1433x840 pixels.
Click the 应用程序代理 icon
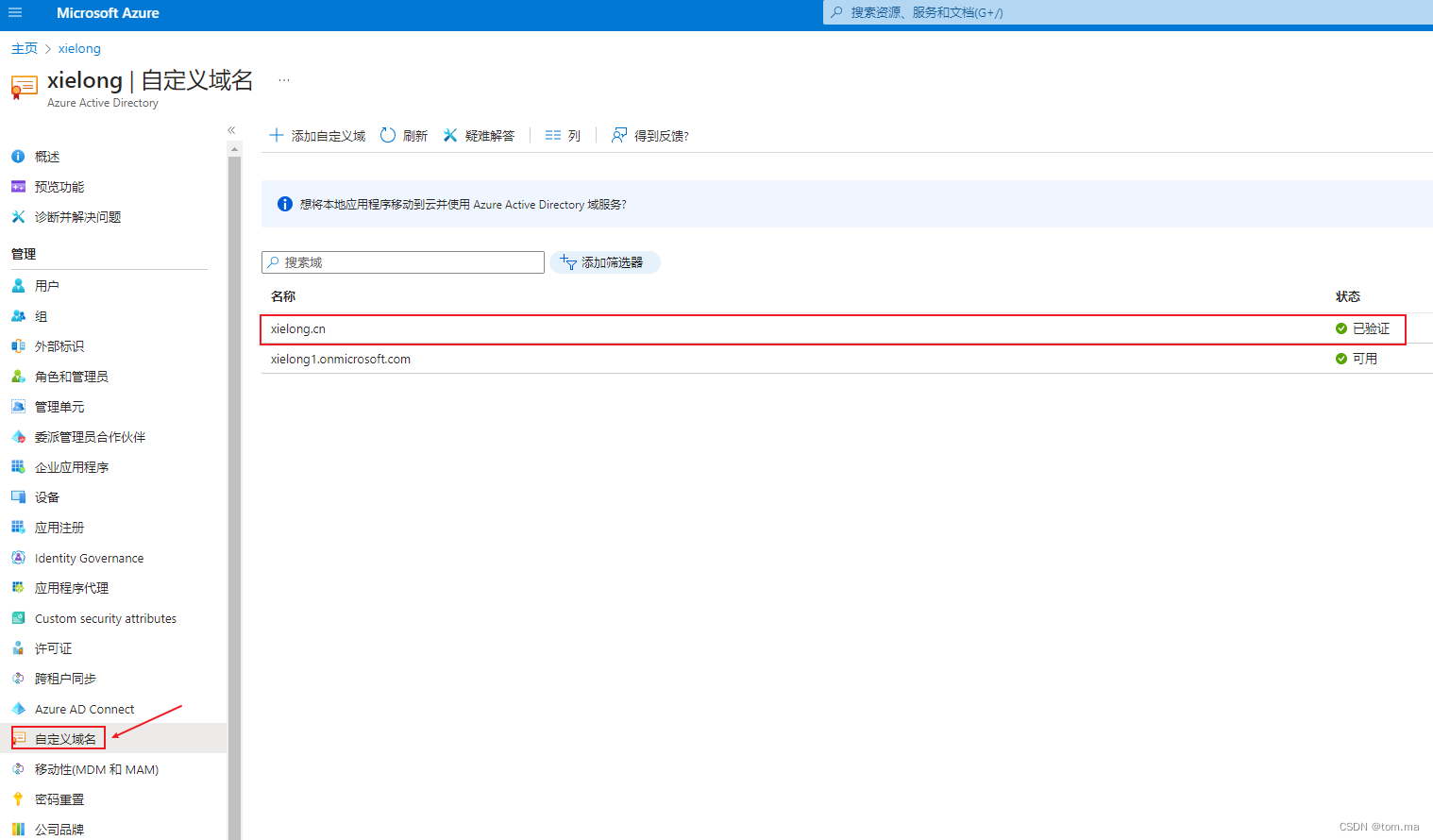(18, 588)
